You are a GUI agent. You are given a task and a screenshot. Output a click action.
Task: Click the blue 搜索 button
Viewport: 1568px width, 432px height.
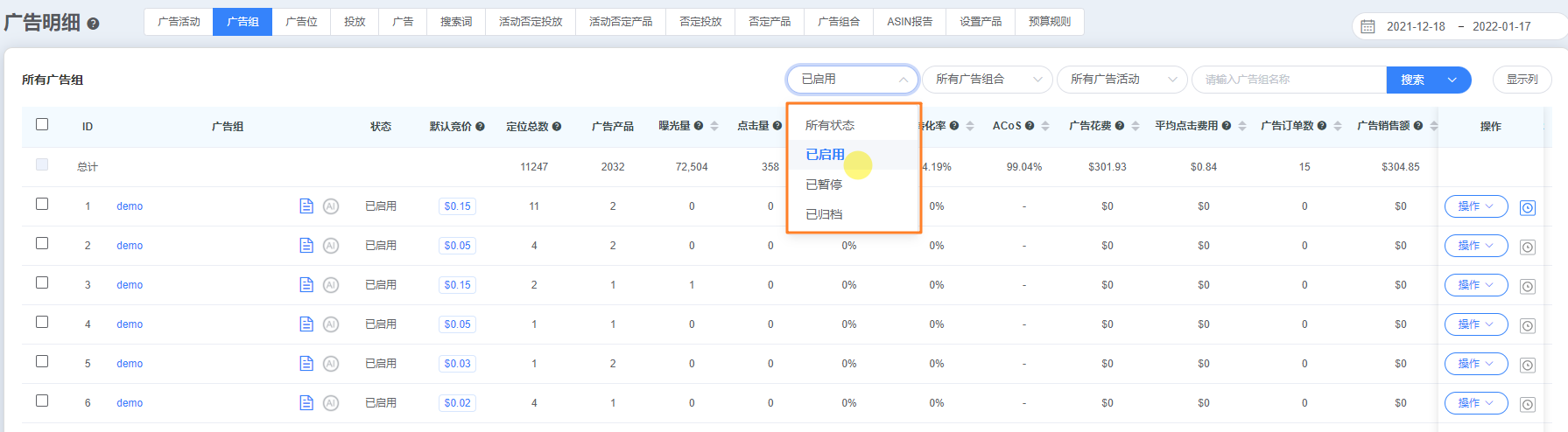tap(1412, 80)
